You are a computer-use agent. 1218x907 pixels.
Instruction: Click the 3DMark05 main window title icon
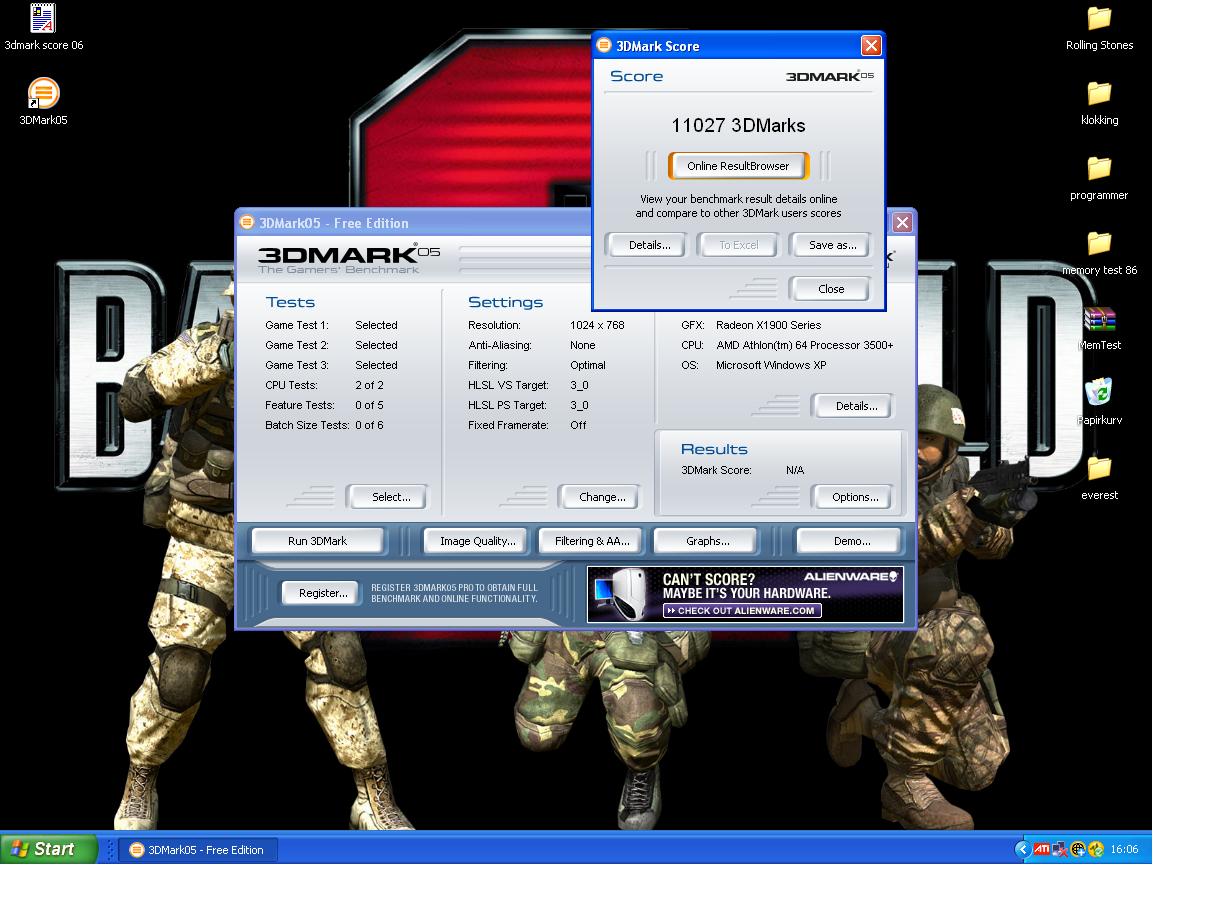247,222
